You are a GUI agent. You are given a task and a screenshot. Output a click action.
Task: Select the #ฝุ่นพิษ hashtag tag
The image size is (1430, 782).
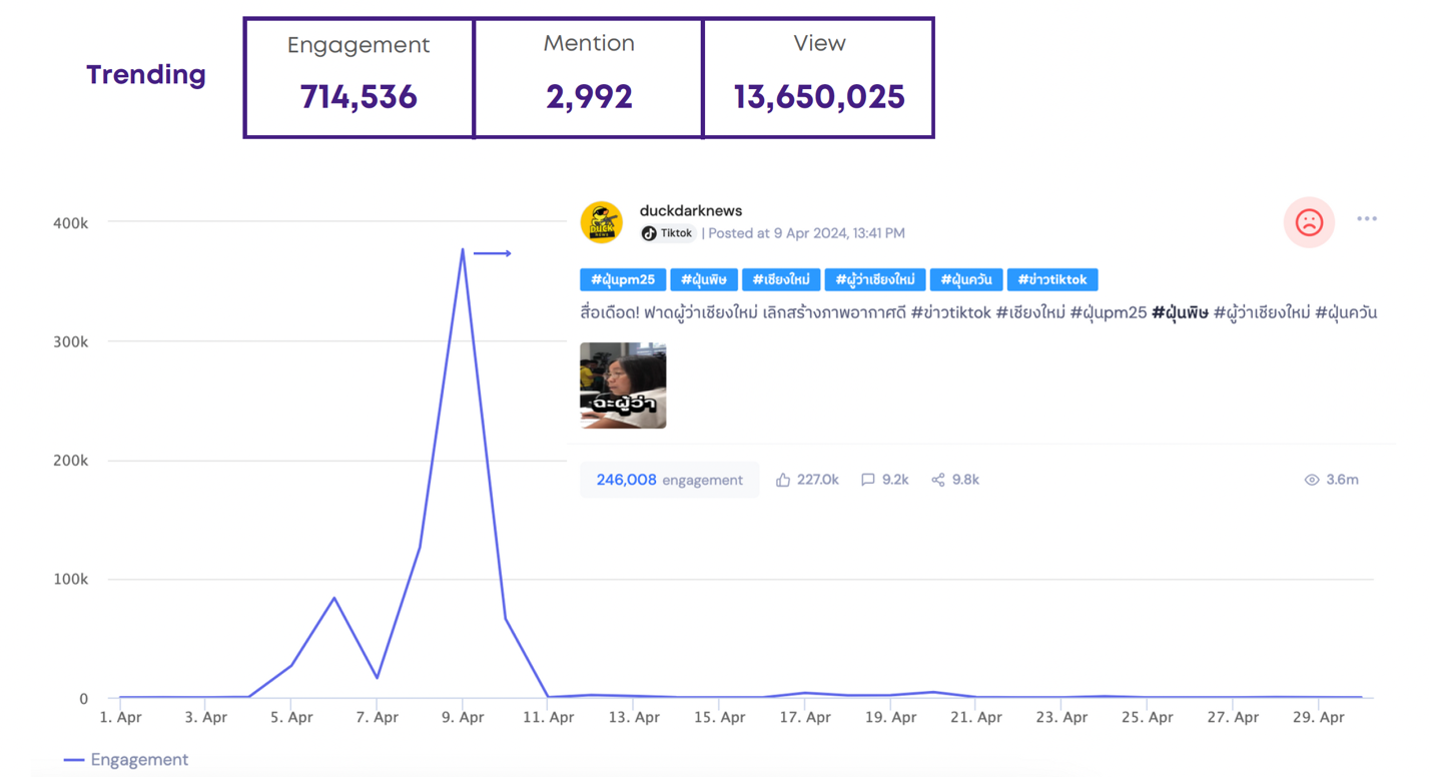click(x=704, y=280)
